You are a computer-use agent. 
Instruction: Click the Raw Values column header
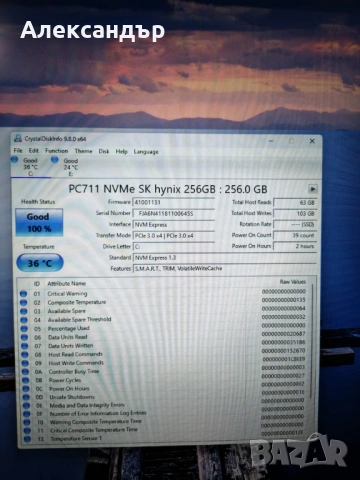pos(293,282)
